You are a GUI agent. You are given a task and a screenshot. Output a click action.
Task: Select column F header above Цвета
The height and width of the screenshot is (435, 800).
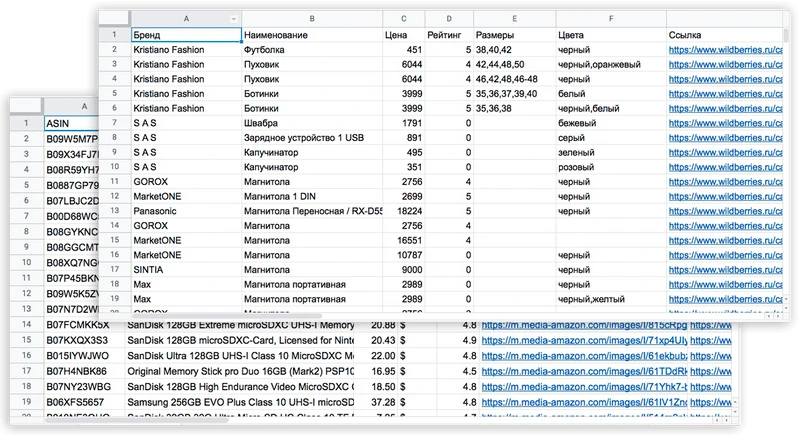[x=610, y=19]
